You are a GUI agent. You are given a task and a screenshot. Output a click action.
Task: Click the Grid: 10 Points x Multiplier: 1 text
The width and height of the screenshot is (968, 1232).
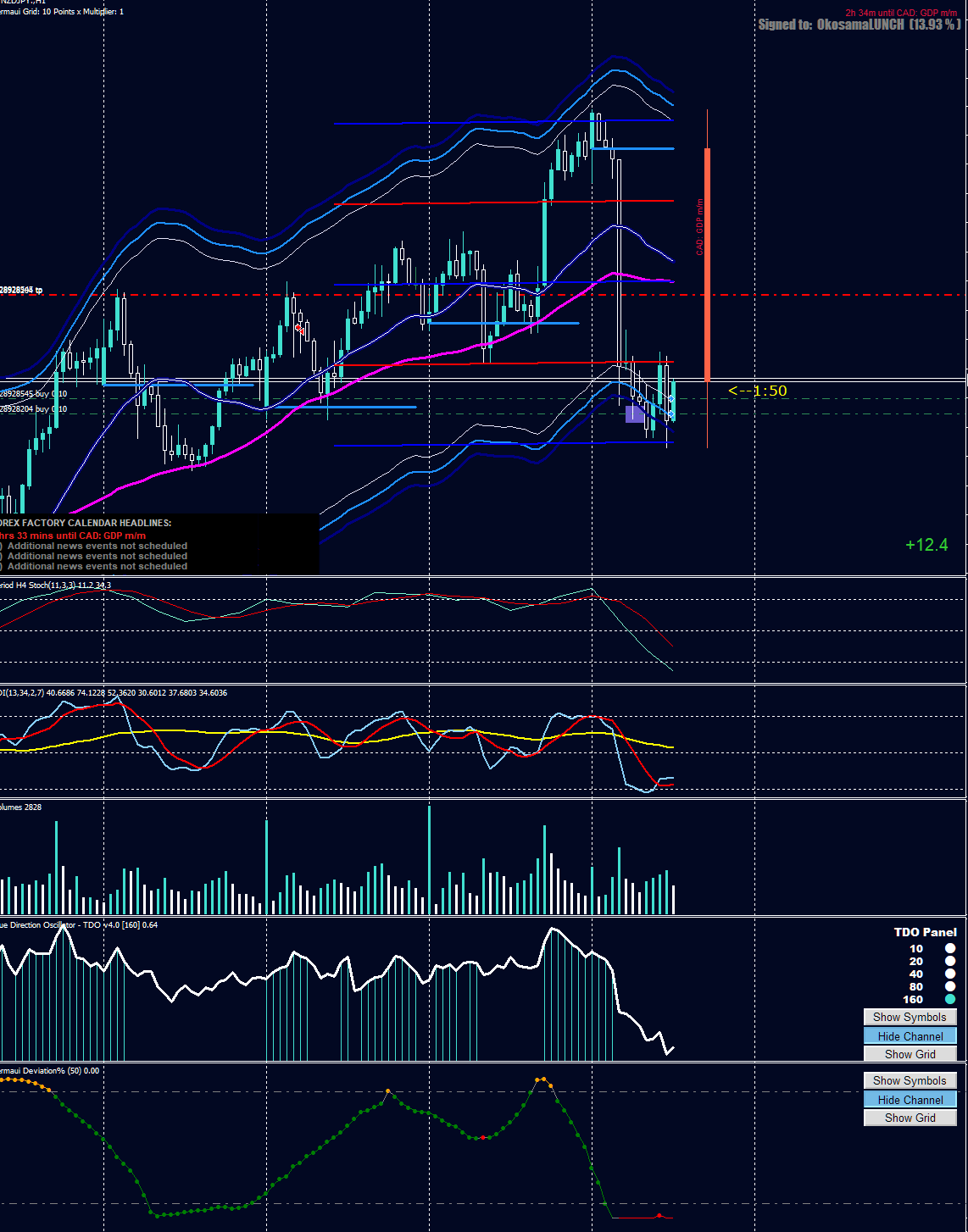pos(62,12)
